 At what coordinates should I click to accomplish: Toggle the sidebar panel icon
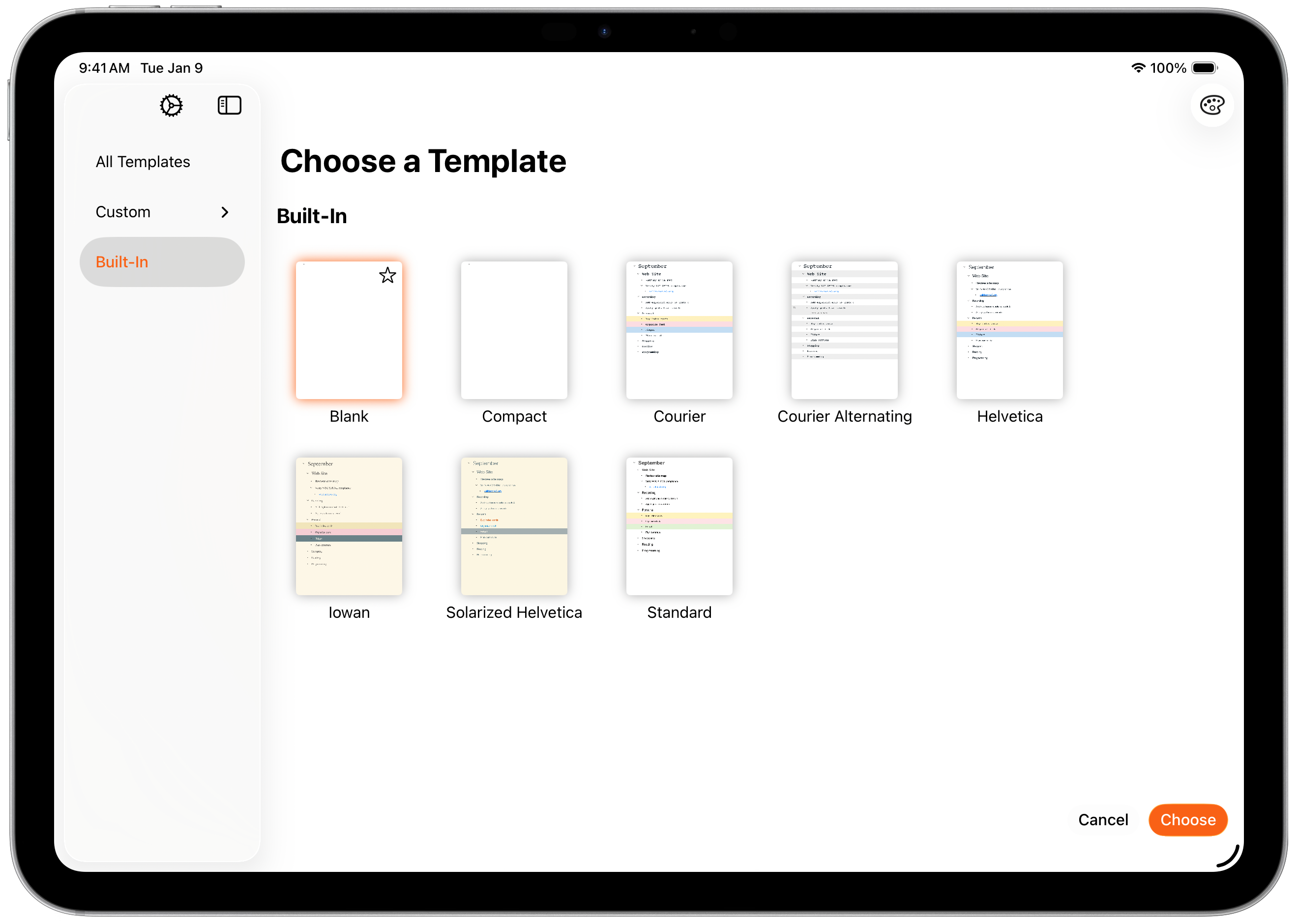[x=229, y=106]
